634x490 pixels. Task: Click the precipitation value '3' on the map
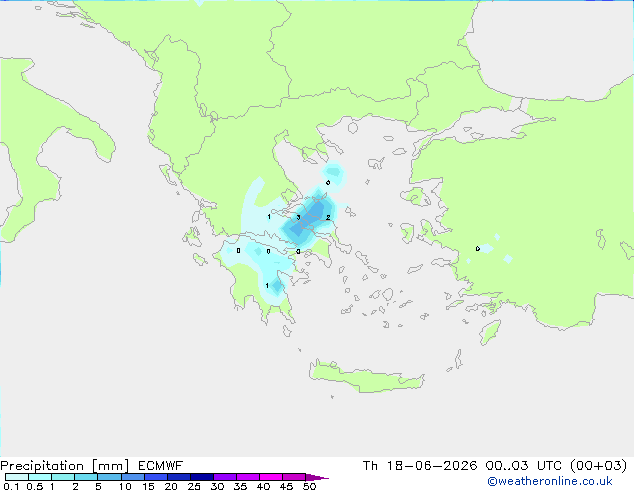[298, 218]
